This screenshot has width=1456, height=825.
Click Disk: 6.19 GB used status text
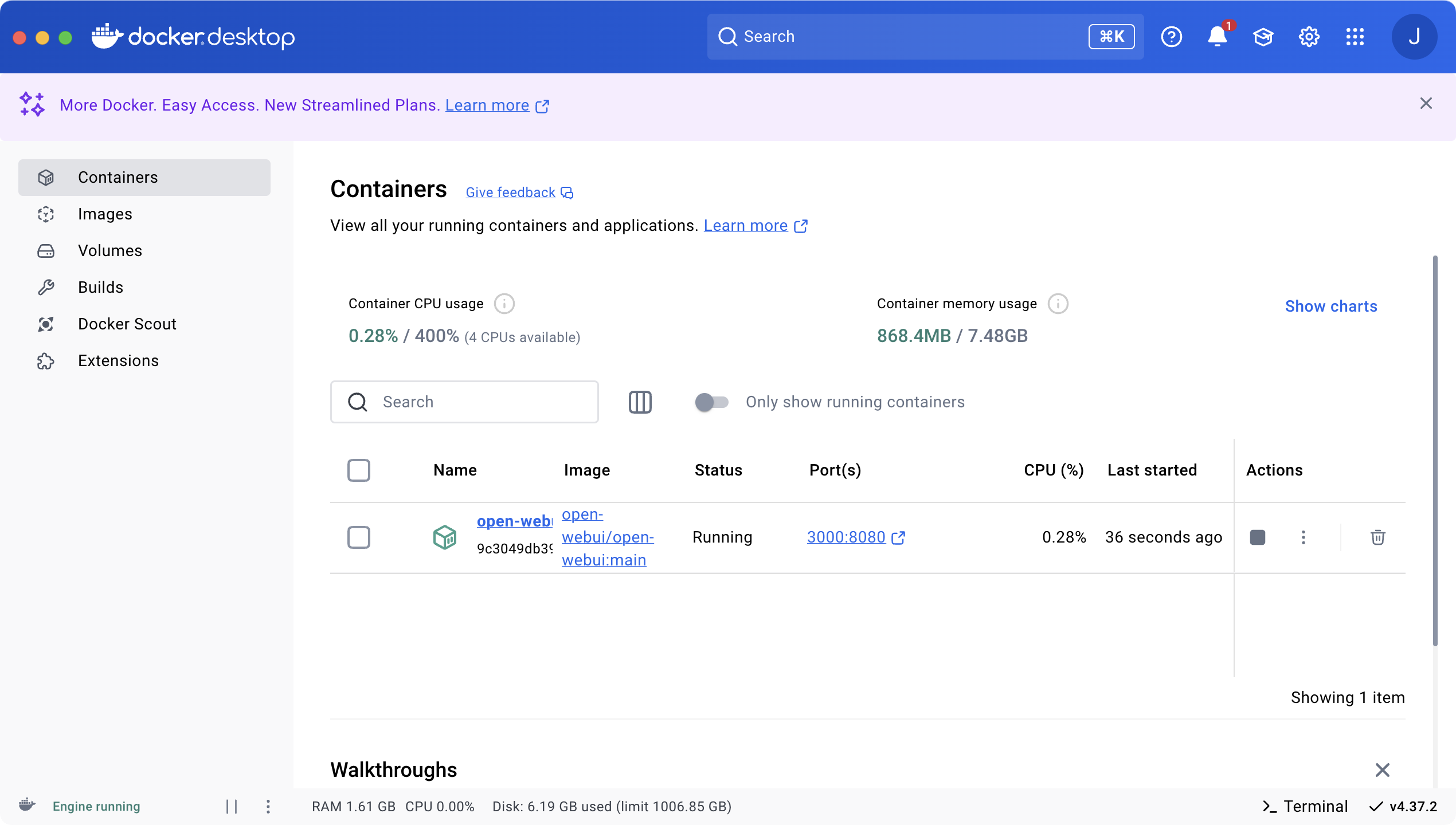click(612, 807)
